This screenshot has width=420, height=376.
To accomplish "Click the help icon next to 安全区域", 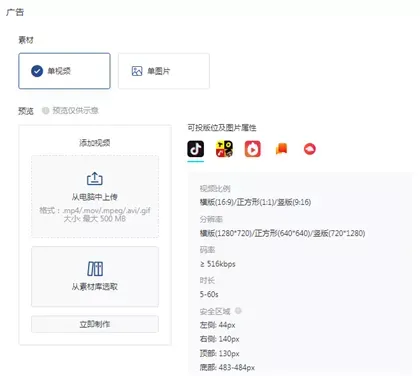I will pyautogui.click(x=238, y=311).
